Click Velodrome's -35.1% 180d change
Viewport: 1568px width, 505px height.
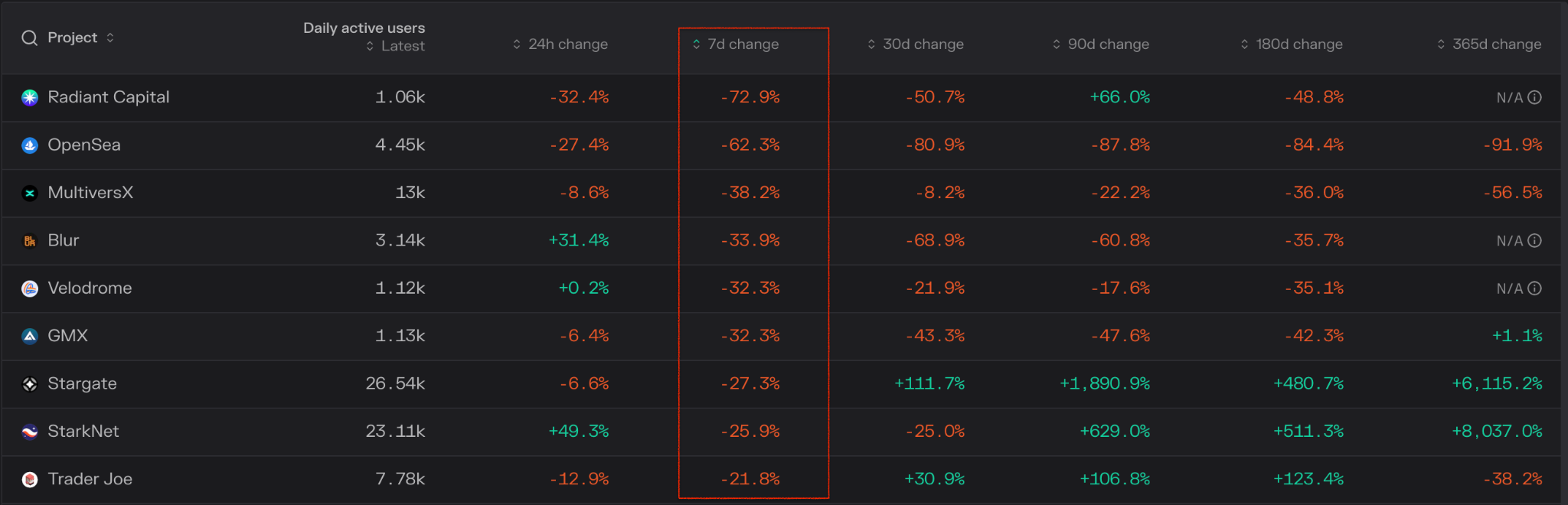(1314, 288)
